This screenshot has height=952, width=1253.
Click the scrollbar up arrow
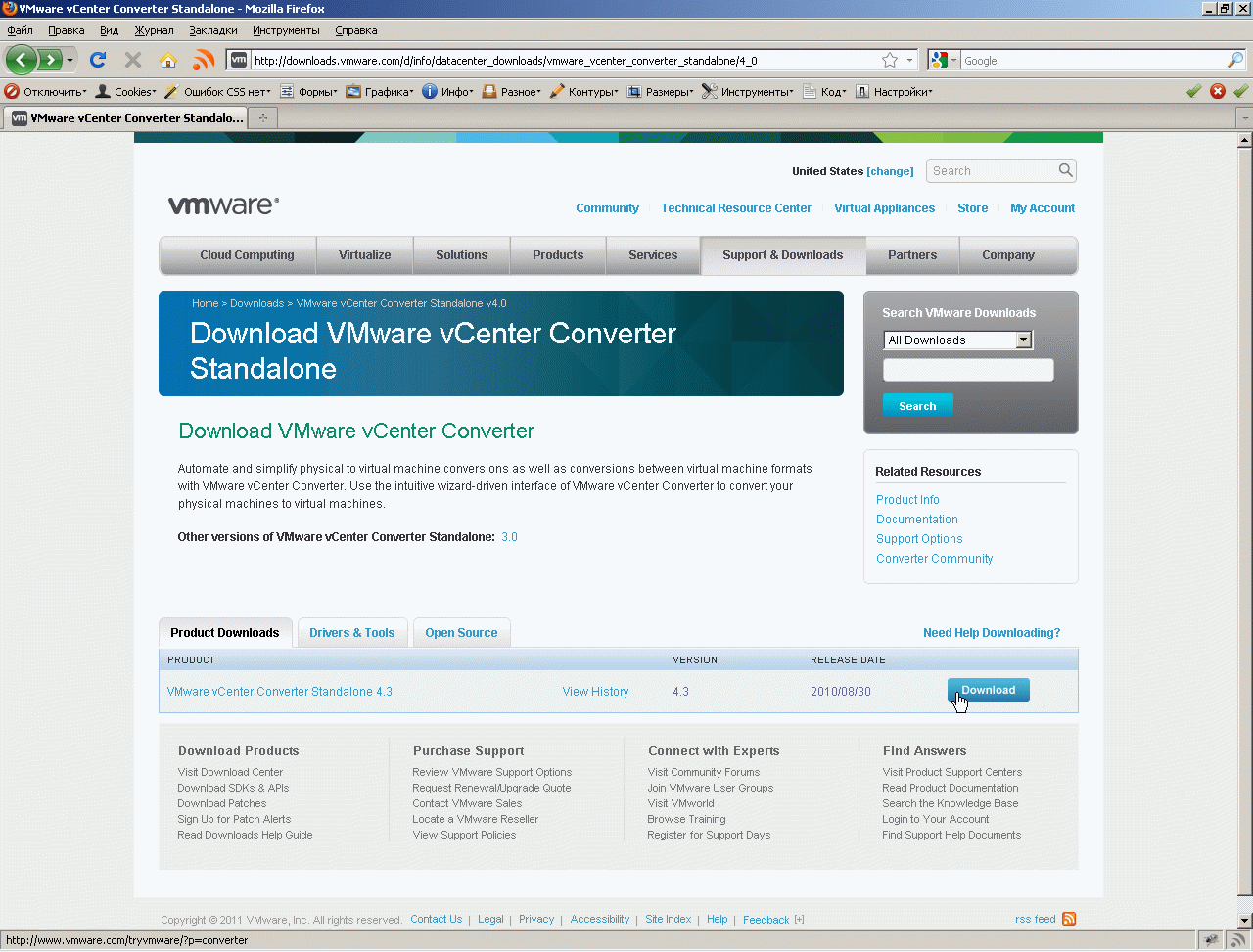[1245, 141]
